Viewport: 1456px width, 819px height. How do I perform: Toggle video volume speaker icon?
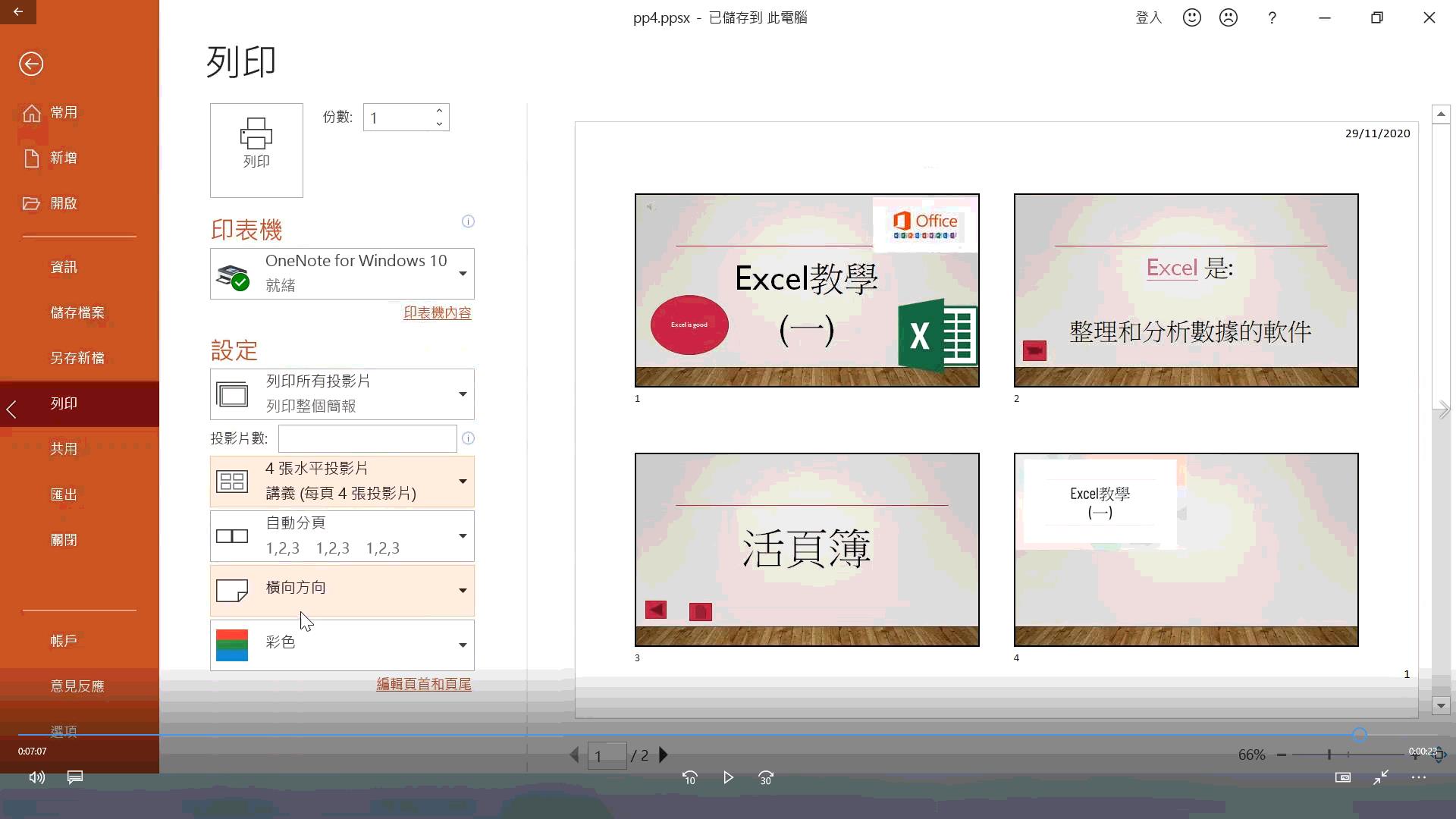click(x=36, y=777)
